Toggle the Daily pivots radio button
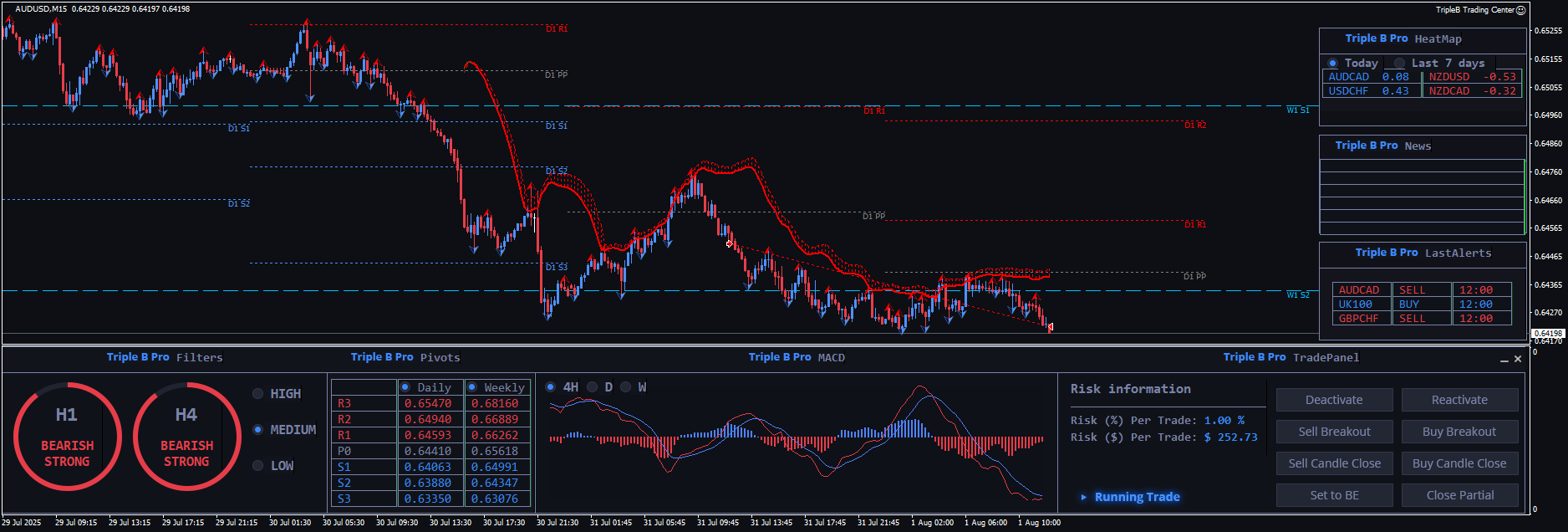This screenshot has width=1568, height=532. point(405,387)
